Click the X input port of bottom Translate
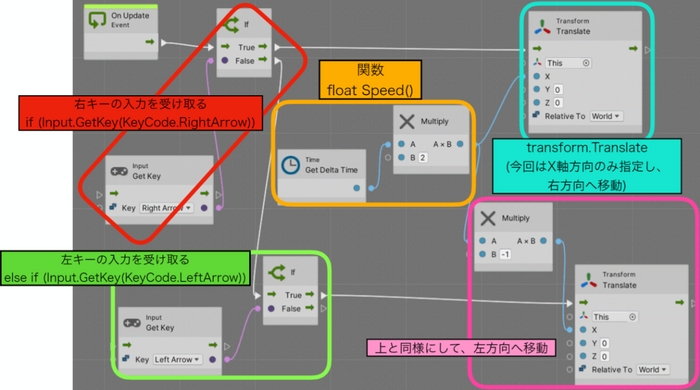 pyautogui.click(x=583, y=330)
